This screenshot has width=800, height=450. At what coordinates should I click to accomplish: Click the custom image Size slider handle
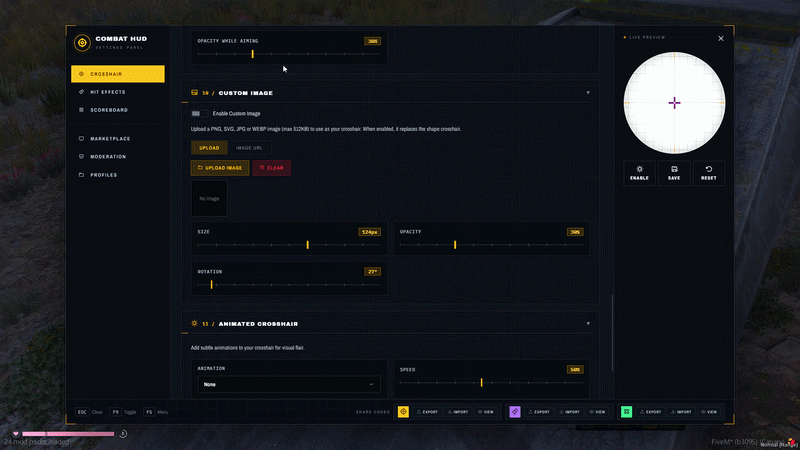pos(308,245)
